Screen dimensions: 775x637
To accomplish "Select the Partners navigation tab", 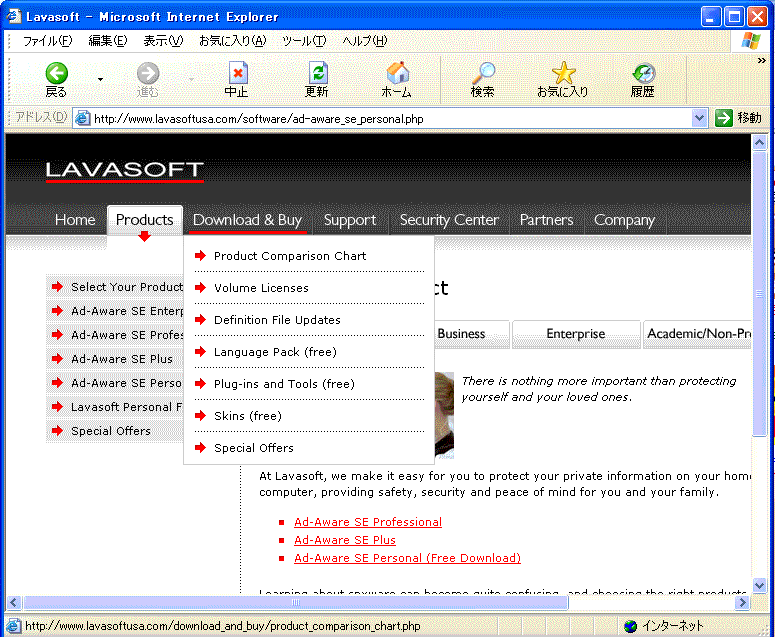I will [546, 220].
